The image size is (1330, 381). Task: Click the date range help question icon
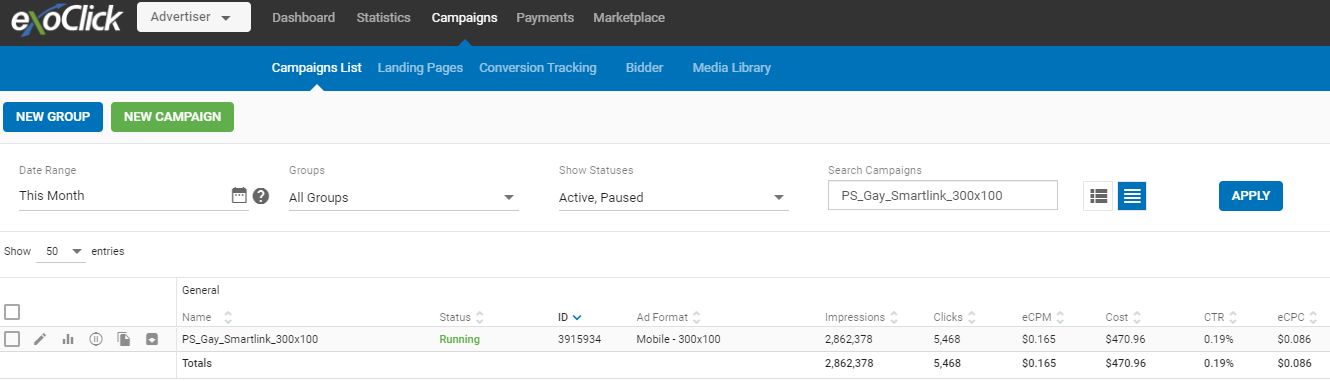point(261,196)
